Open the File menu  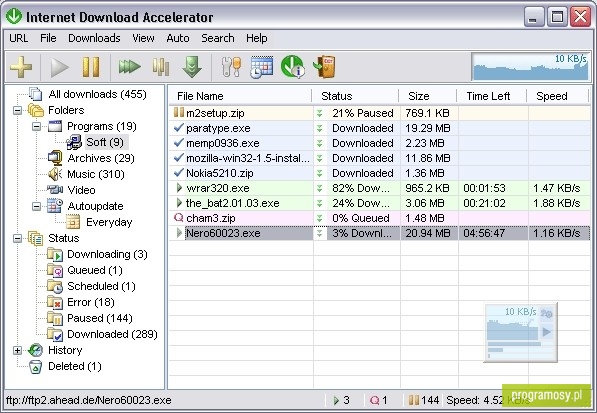coord(48,38)
